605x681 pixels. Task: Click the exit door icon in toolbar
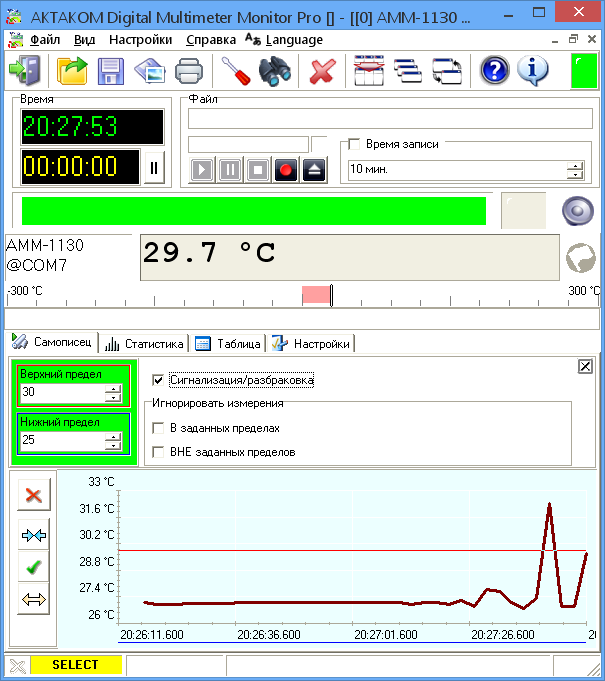[x=24, y=70]
